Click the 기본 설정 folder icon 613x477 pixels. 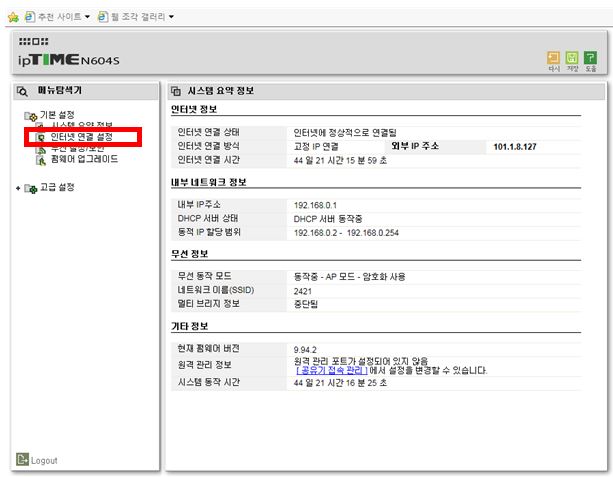pyautogui.click(x=30, y=116)
